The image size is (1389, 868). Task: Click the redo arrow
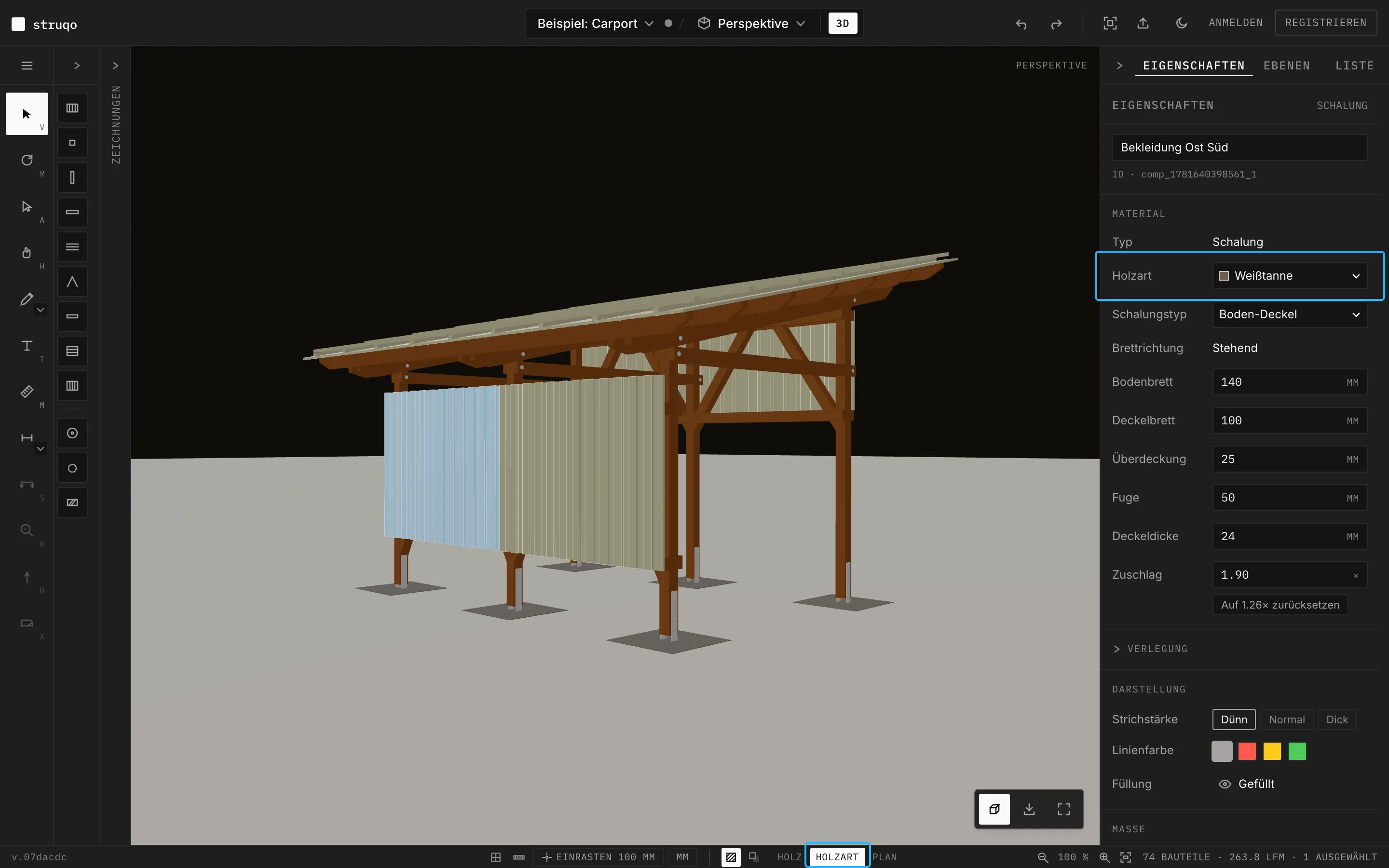1056,24
